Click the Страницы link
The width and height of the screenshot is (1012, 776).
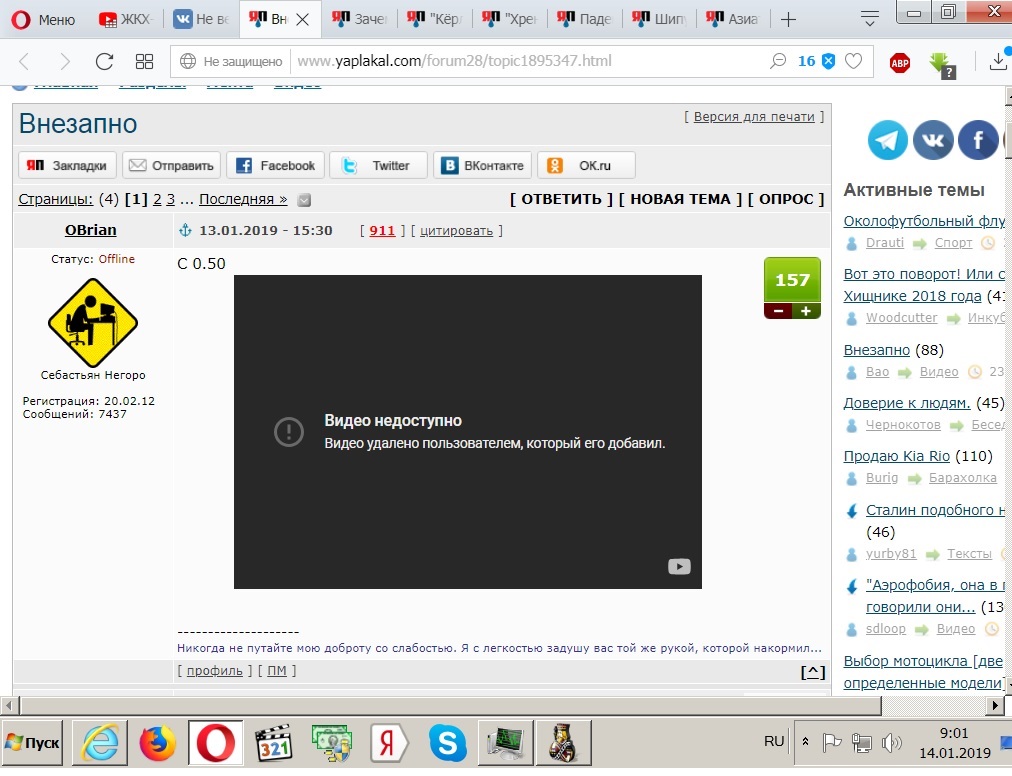pyautogui.click(x=56, y=199)
